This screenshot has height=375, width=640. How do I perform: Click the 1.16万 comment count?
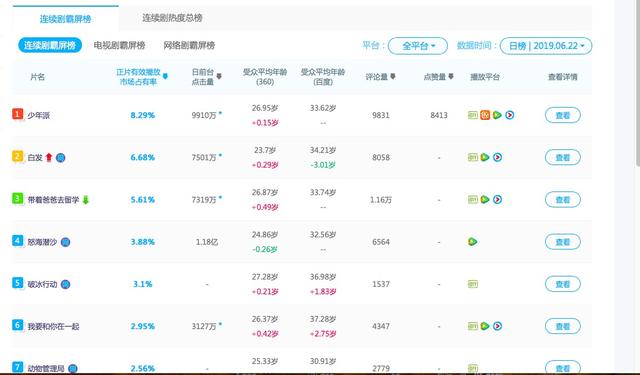click(381, 200)
